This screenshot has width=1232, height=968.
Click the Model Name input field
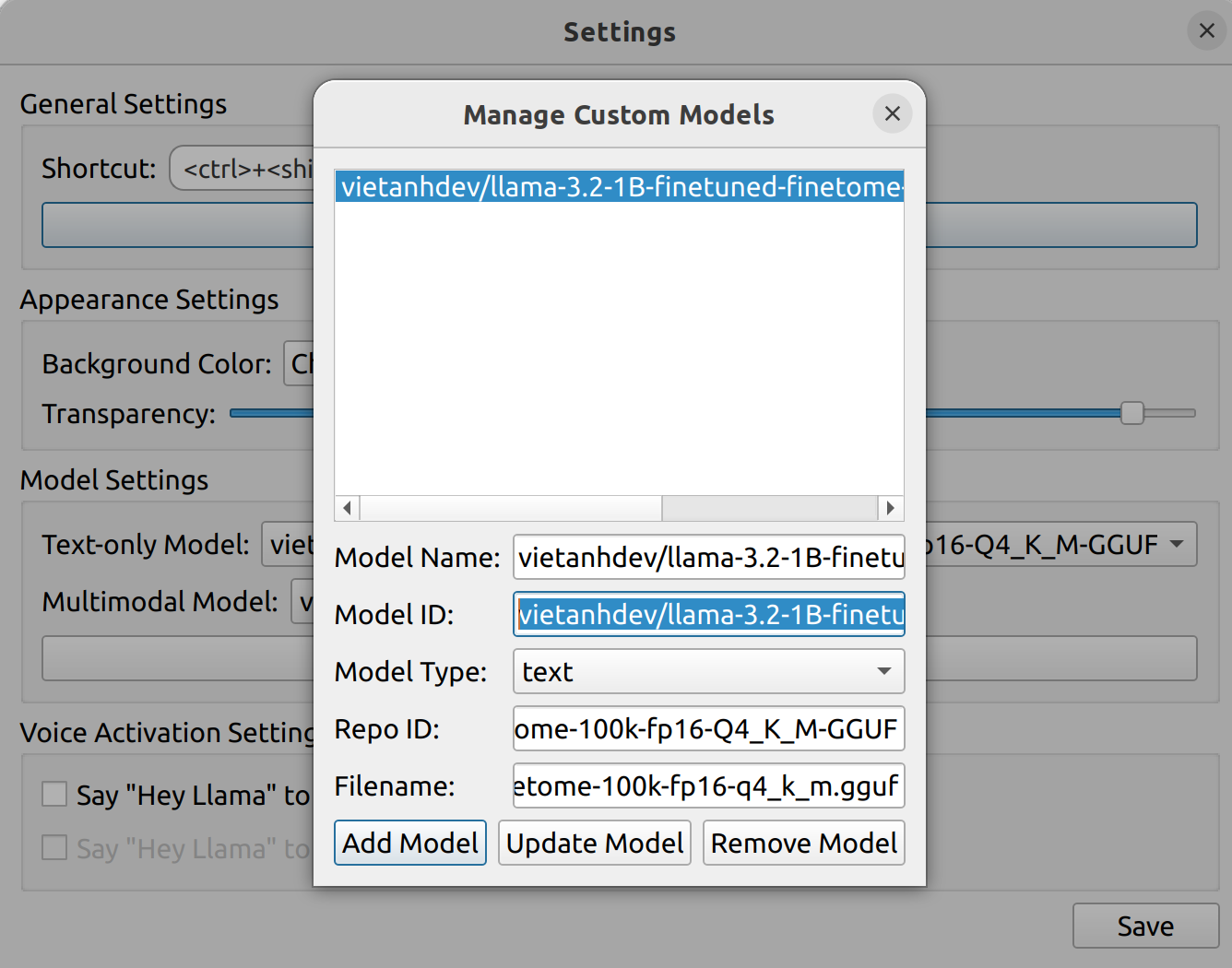click(708, 557)
